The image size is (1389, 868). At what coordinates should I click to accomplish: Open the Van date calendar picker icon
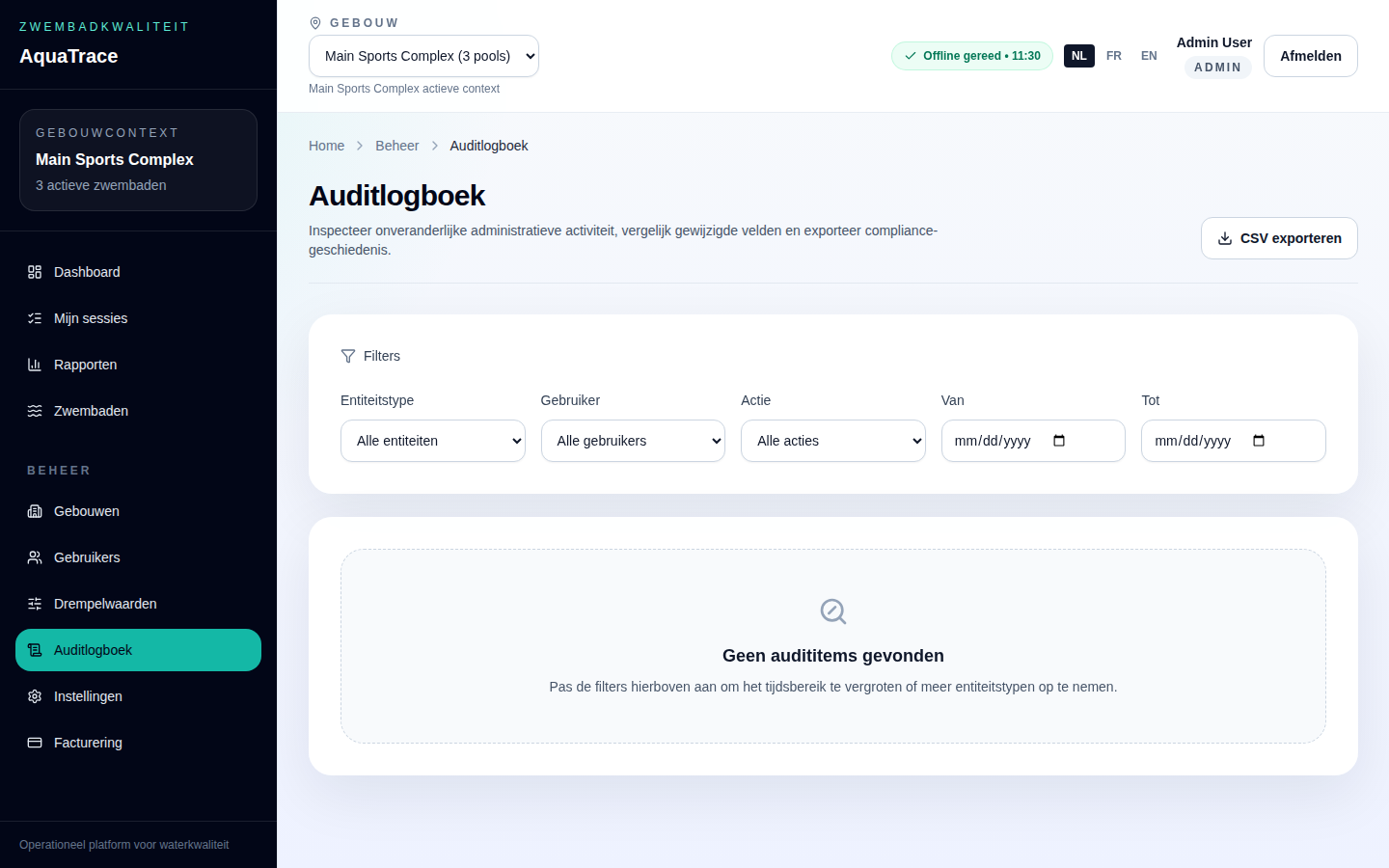tap(1059, 441)
